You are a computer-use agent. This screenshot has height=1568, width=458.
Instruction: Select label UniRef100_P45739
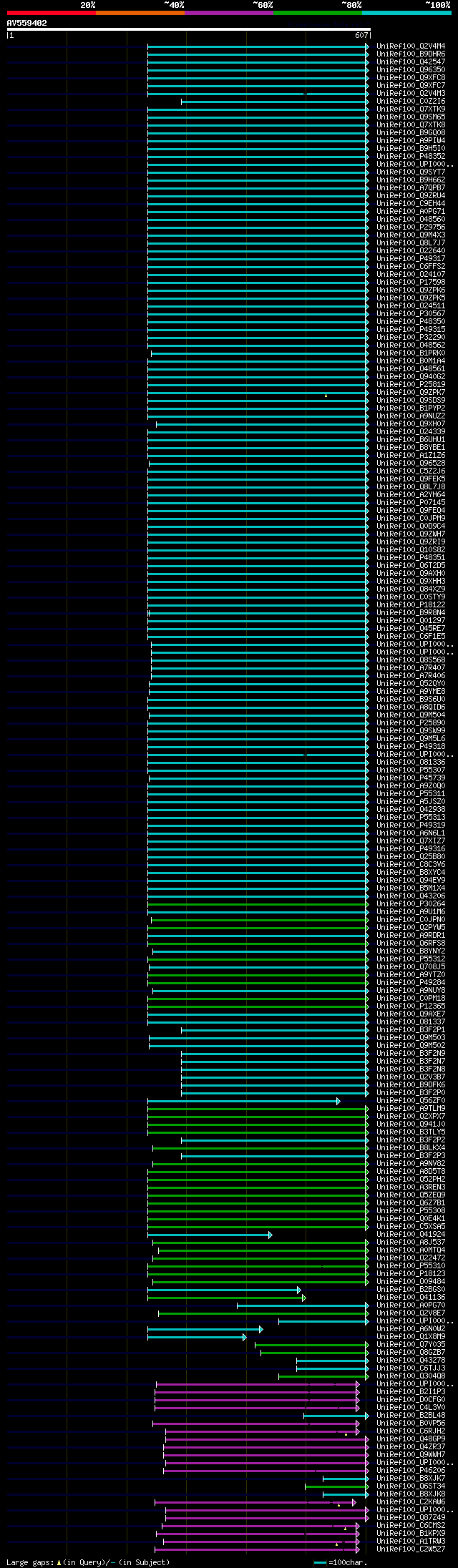coord(411,778)
